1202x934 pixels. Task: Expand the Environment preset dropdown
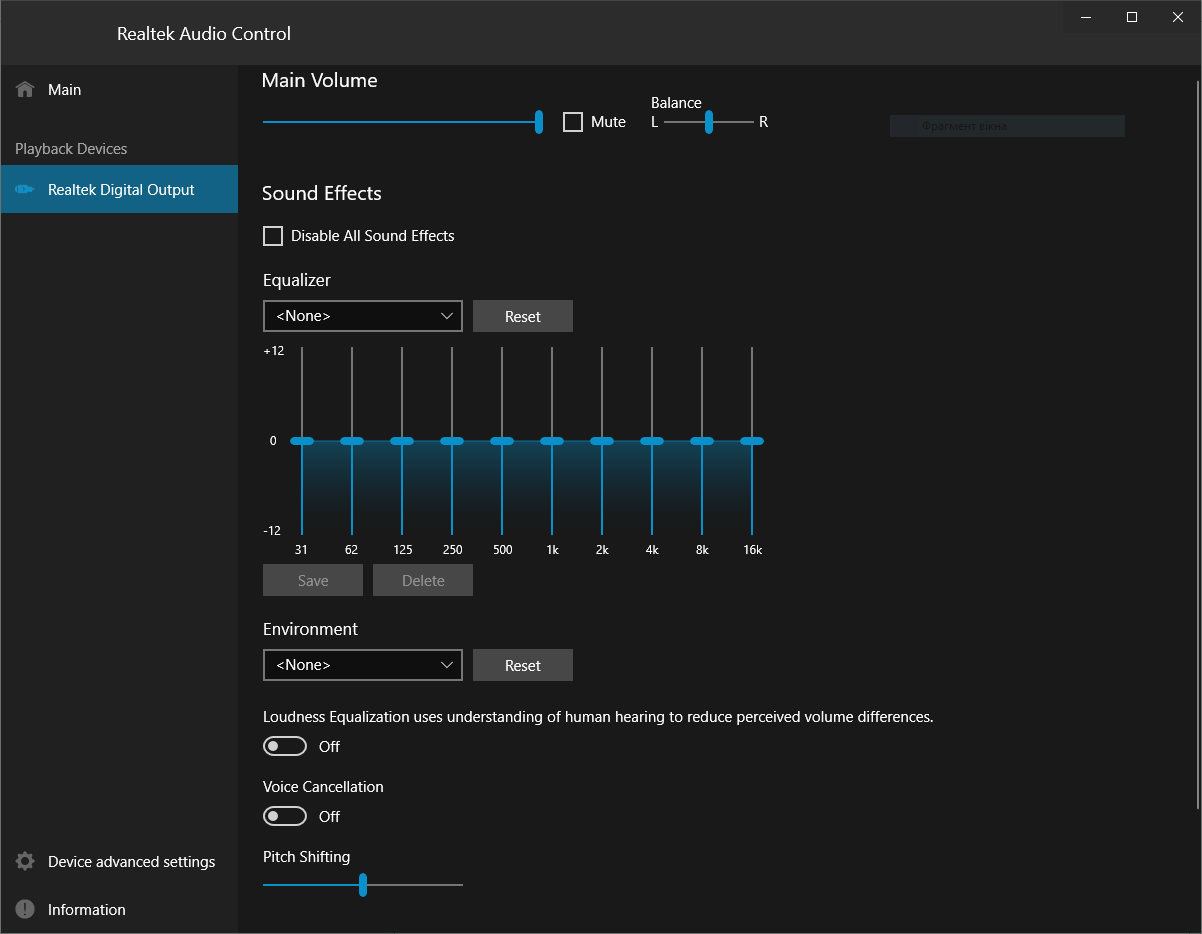click(363, 665)
